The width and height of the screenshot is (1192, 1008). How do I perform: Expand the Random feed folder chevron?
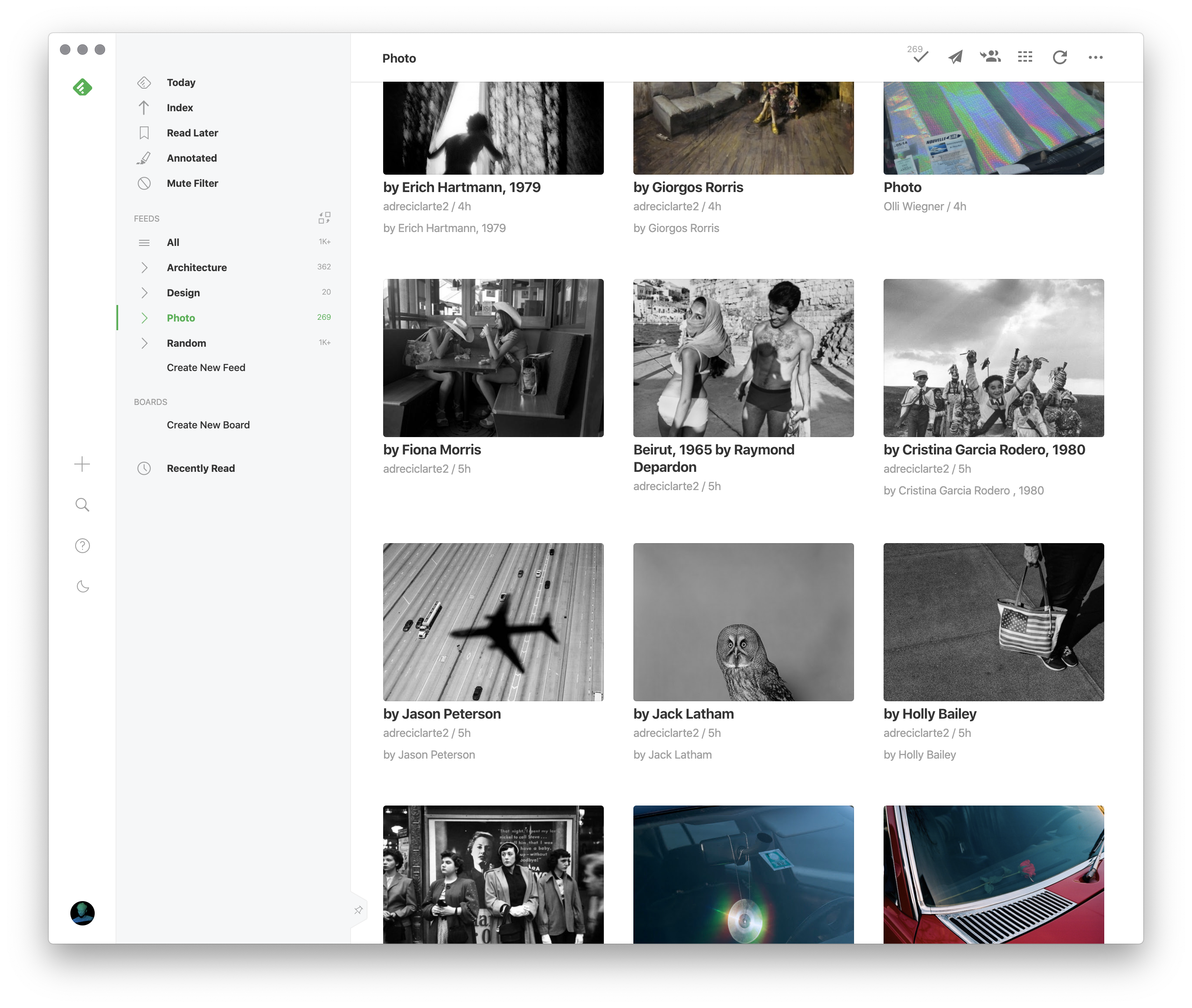[x=145, y=343]
